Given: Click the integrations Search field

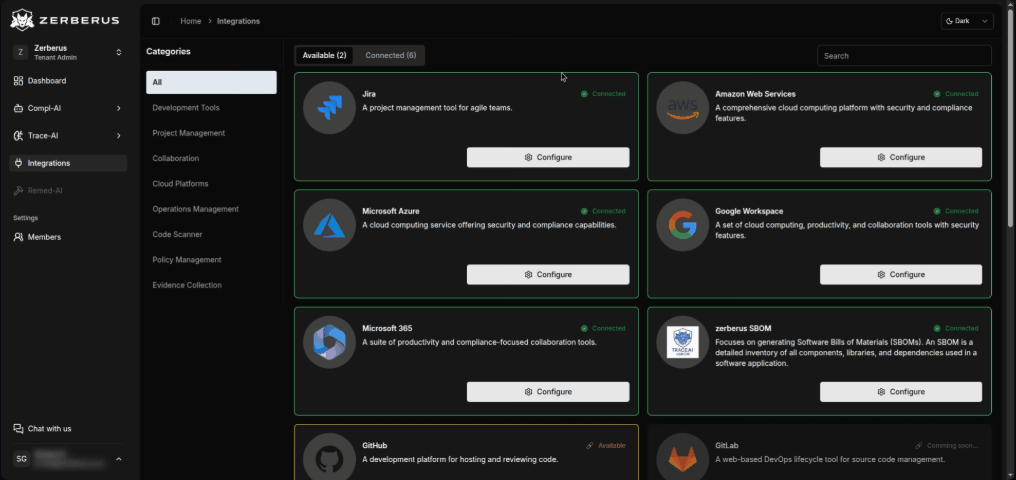Looking at the screenshot, I should (x=904, y=56).
